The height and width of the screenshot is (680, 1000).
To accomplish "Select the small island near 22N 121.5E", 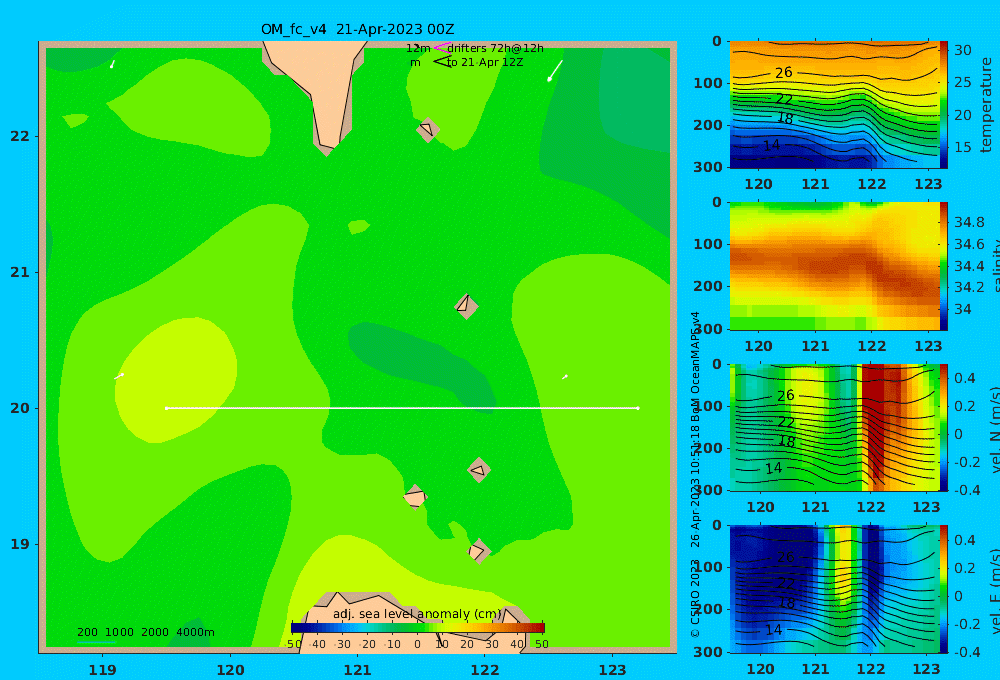I will [x=427, y=130].
